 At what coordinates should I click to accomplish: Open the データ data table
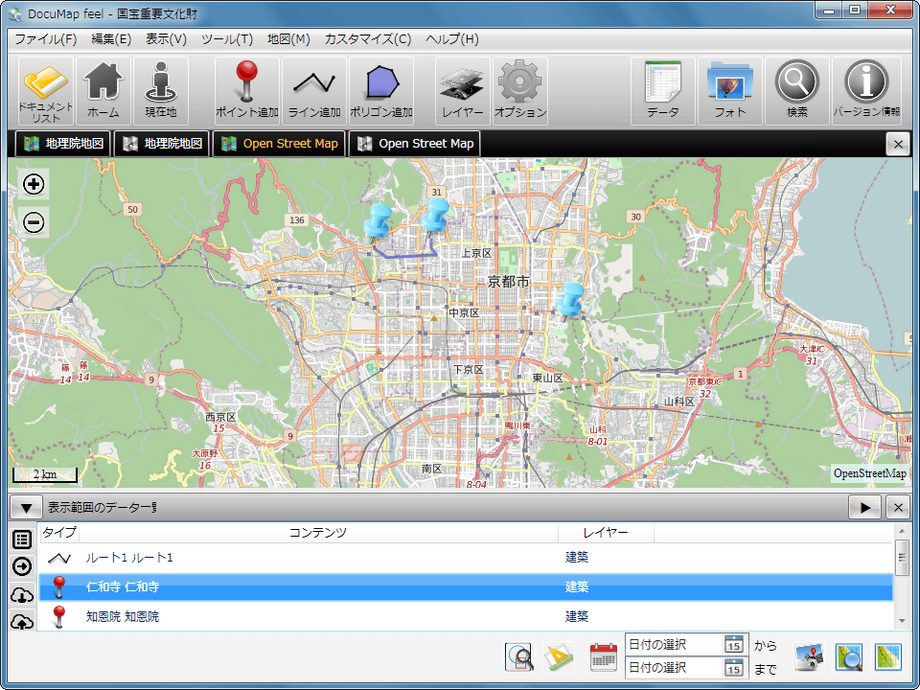(663, 91)
